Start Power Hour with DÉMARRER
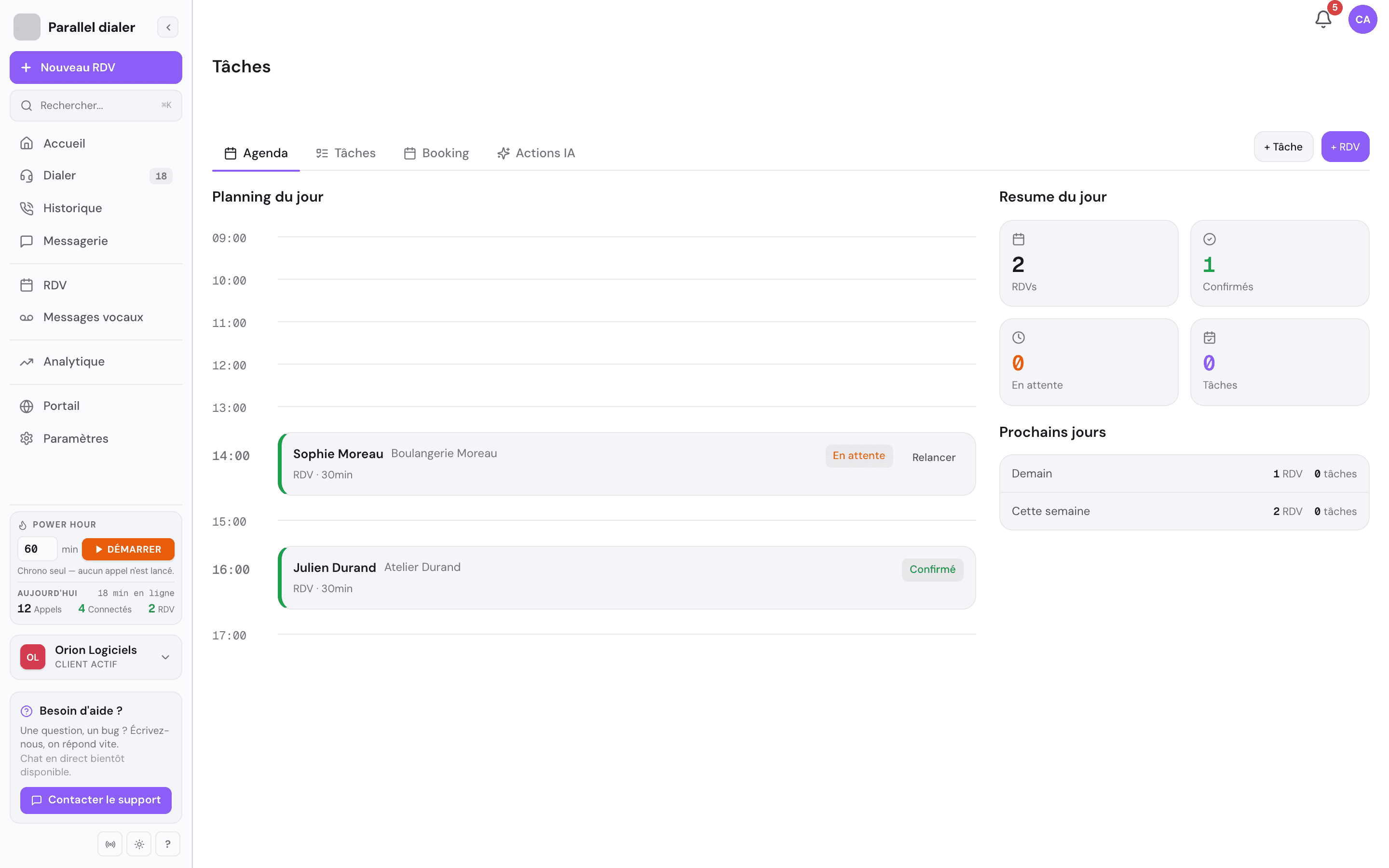The image size is (1389, 868). 128,549
